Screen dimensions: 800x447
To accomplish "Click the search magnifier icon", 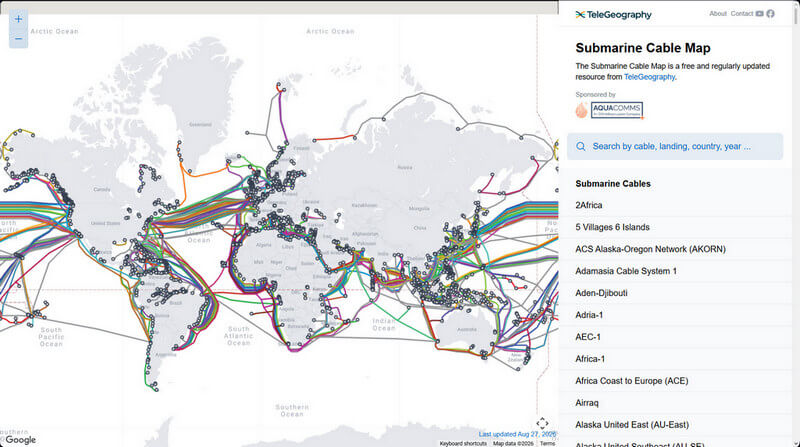I will coord(581,146).
